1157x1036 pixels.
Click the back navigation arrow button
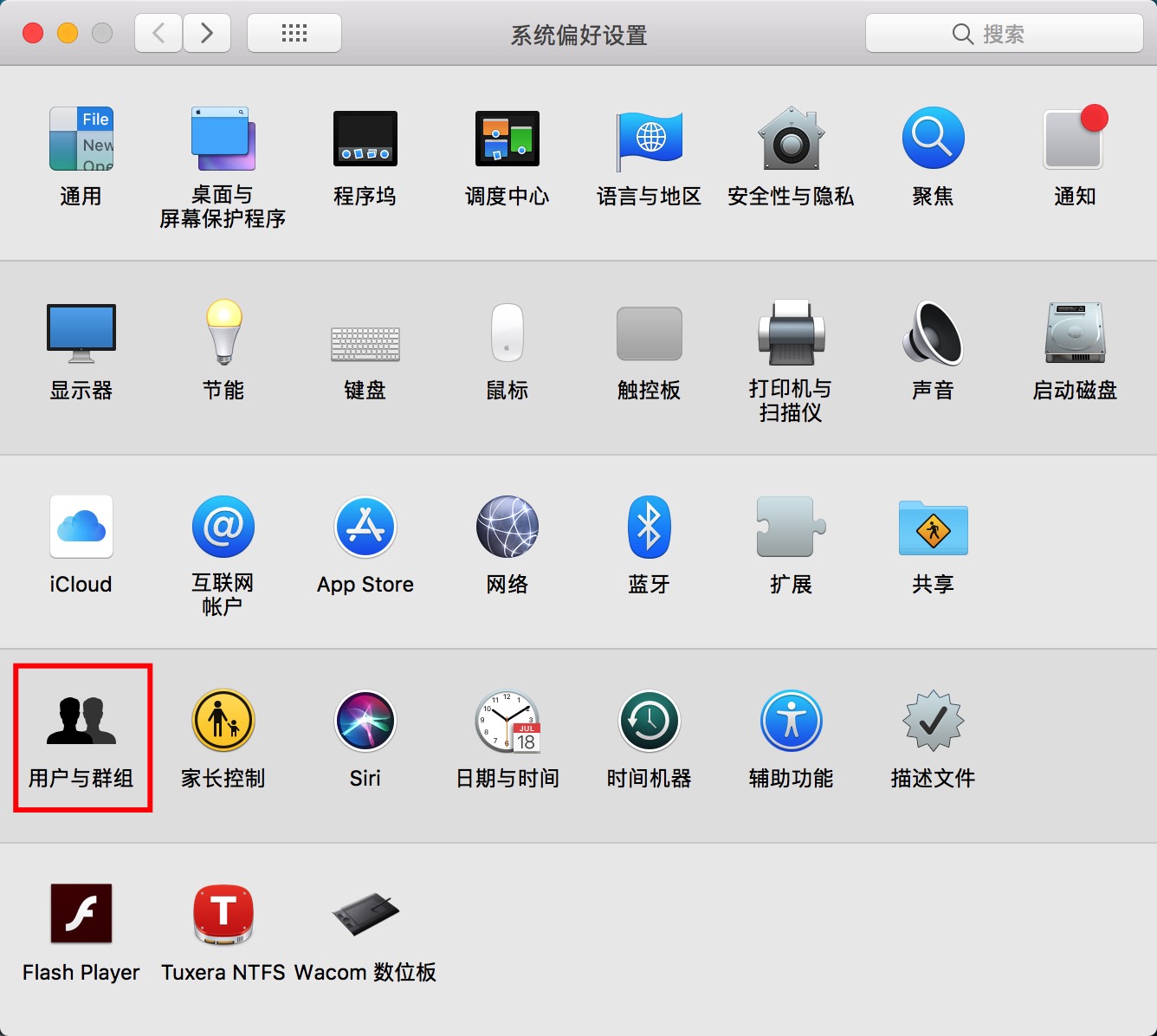pos(158,34)
